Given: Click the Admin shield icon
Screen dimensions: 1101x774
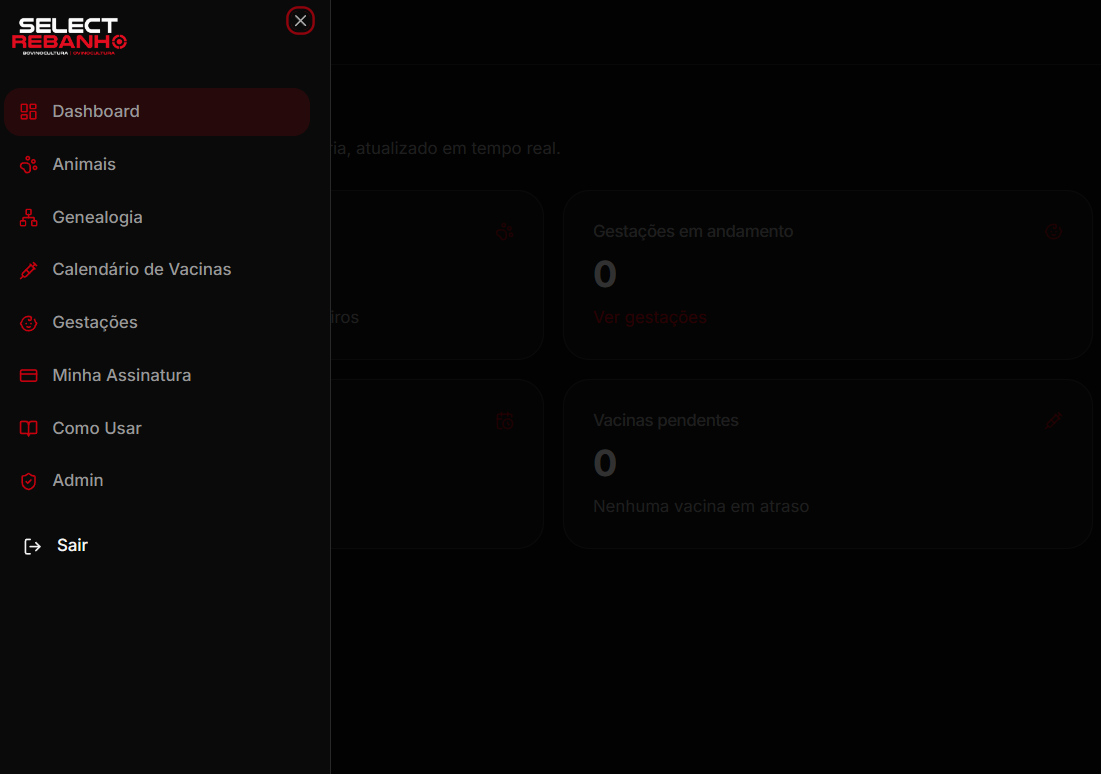Looking at the screenshot, I should (29, 481).
